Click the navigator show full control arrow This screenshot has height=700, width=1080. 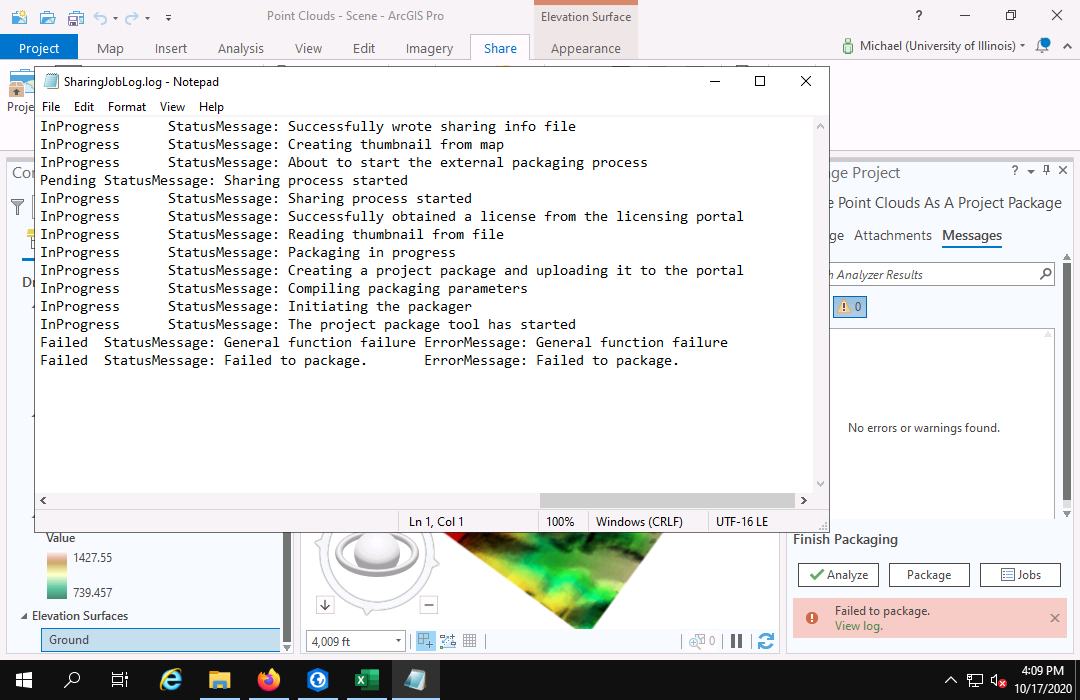pyautogui.click(x=326, y=605)
